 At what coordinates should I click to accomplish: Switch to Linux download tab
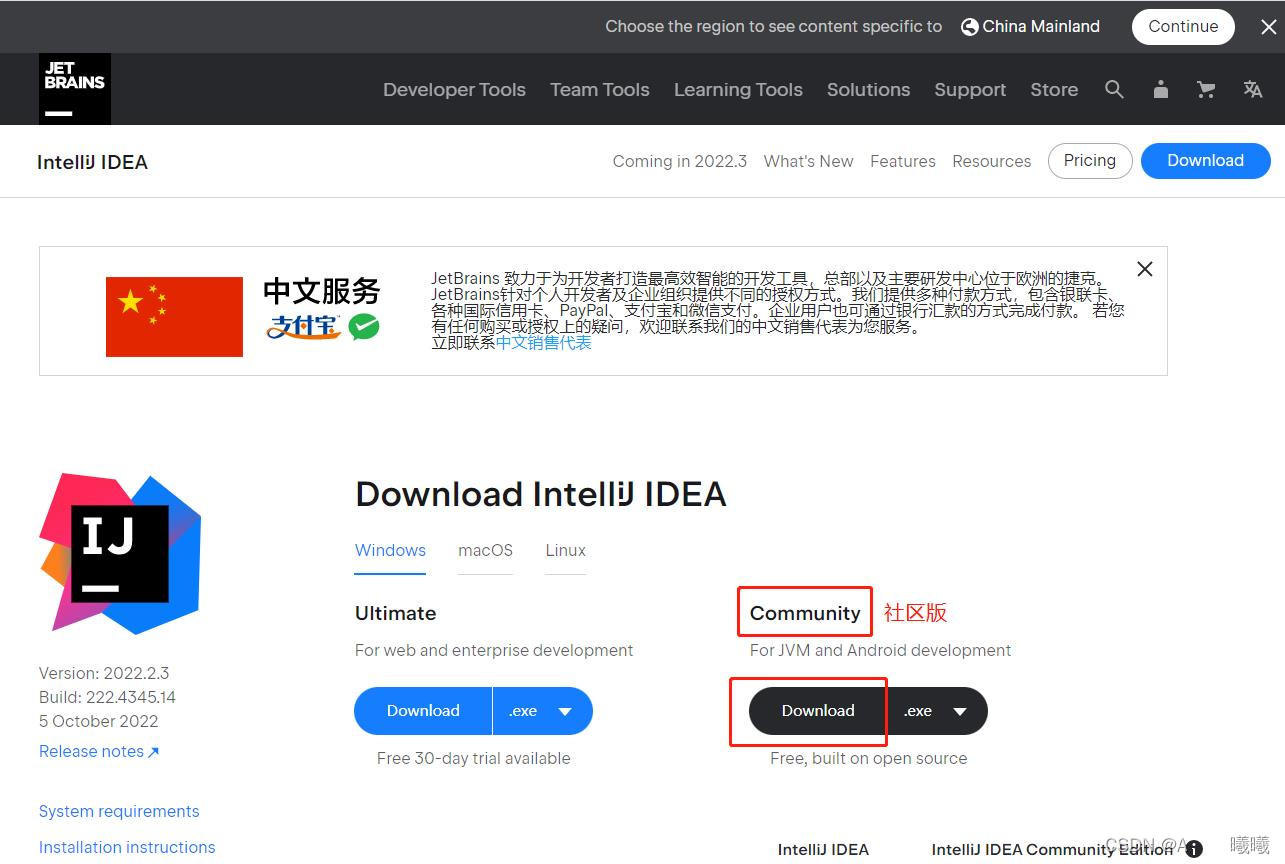[565, 551]
